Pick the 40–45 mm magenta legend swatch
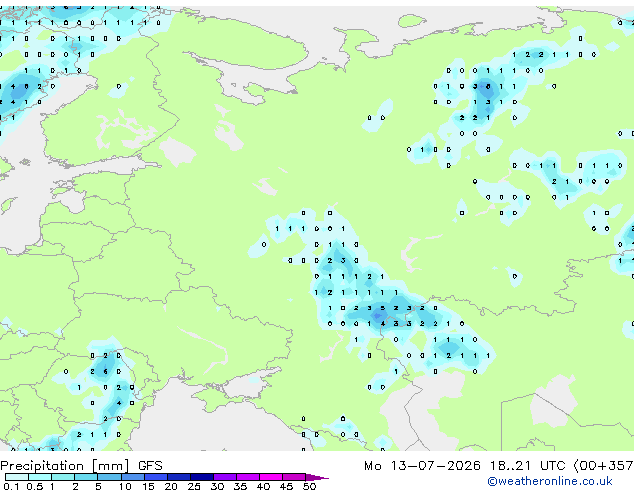Screen dimensions: 634x490 271,477
